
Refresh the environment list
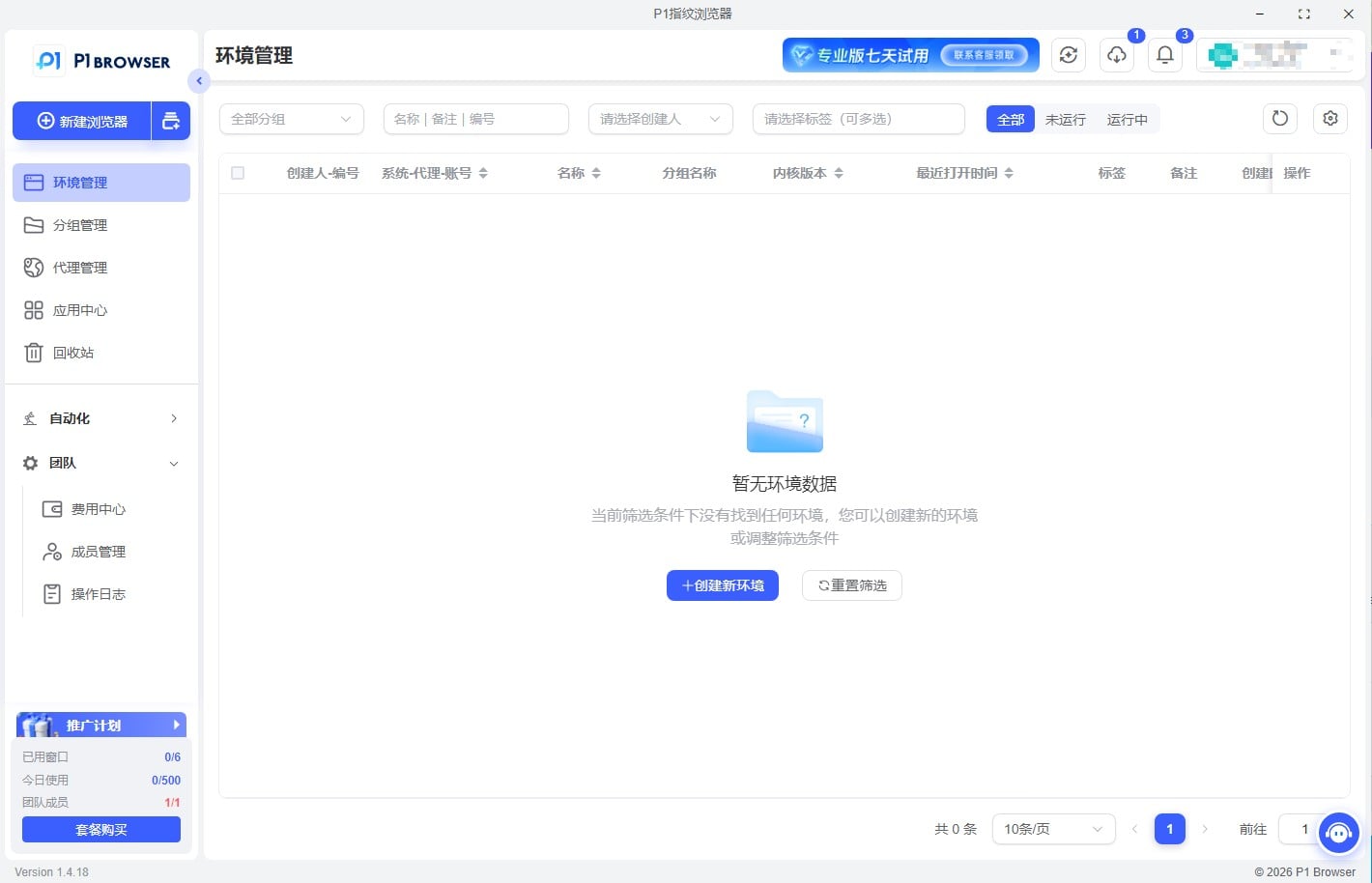tap(1280, 119)
